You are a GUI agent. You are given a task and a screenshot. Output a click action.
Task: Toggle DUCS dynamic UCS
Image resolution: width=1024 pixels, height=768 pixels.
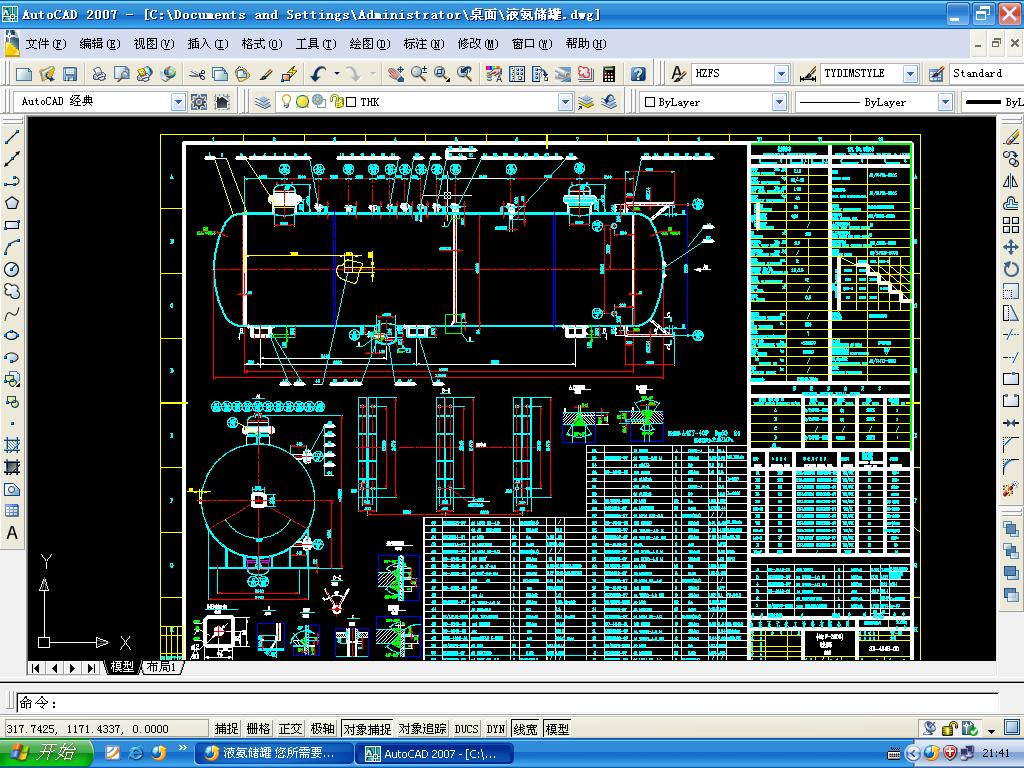[x=466, y=729]
